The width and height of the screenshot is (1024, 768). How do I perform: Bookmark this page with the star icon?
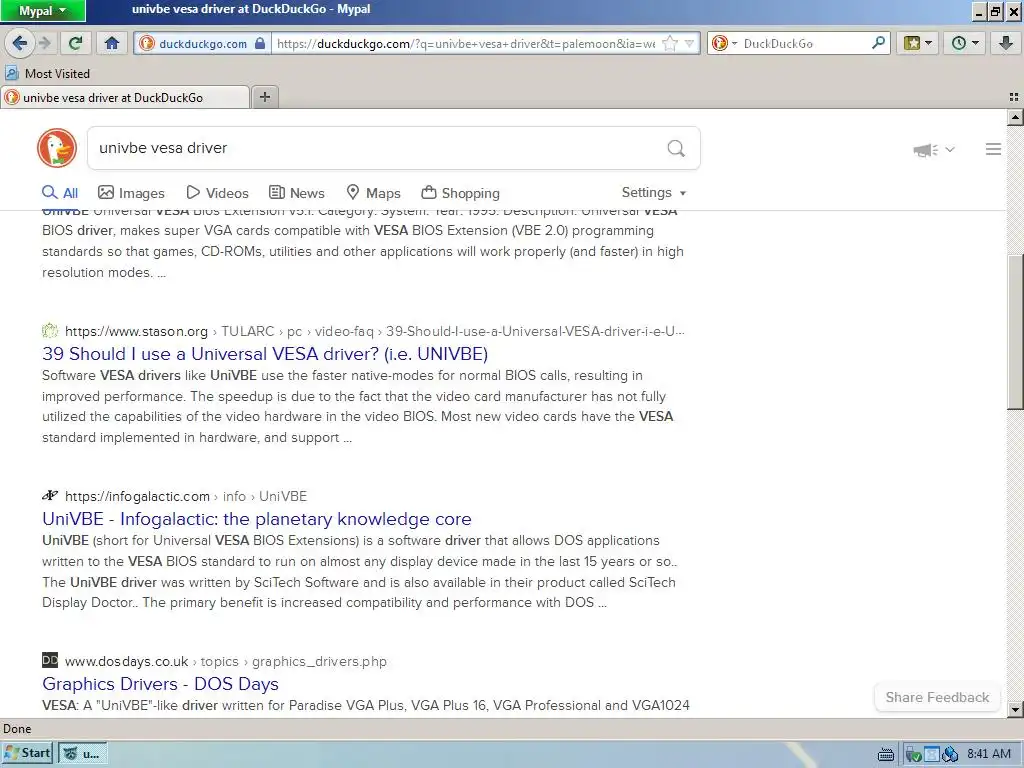pos(669,44)
